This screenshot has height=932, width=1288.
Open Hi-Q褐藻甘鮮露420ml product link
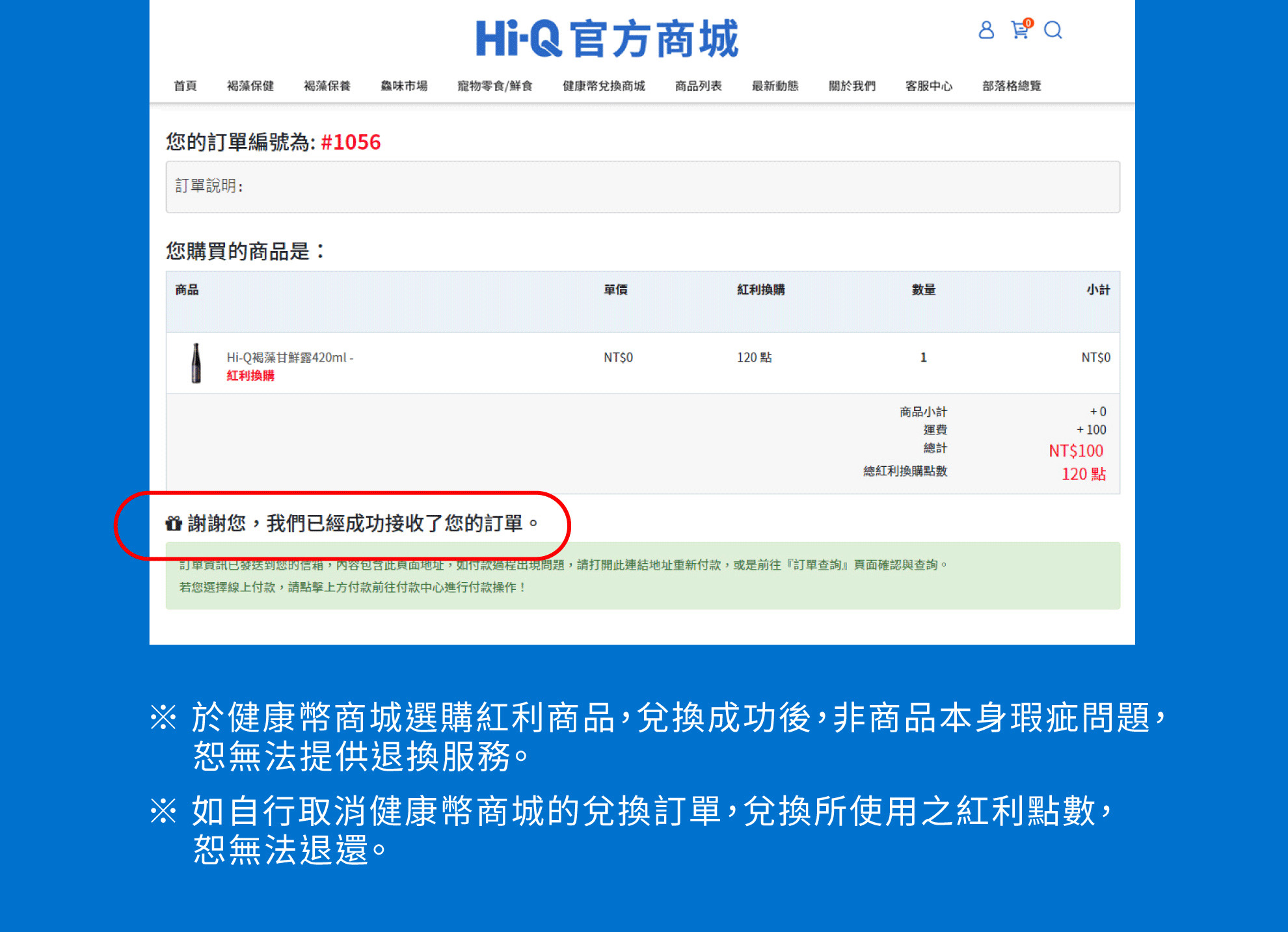290,357
